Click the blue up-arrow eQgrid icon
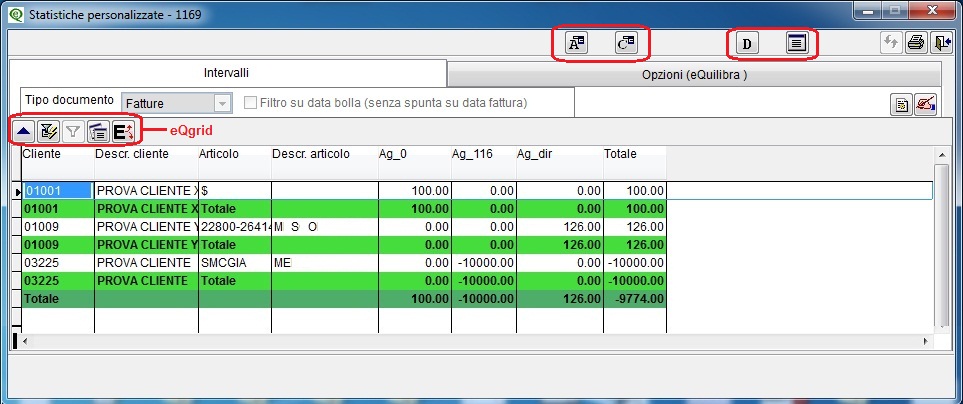Image resolution: width=963 pixels, height=404 pixels. pyautogui.click(x=23, y=130)
